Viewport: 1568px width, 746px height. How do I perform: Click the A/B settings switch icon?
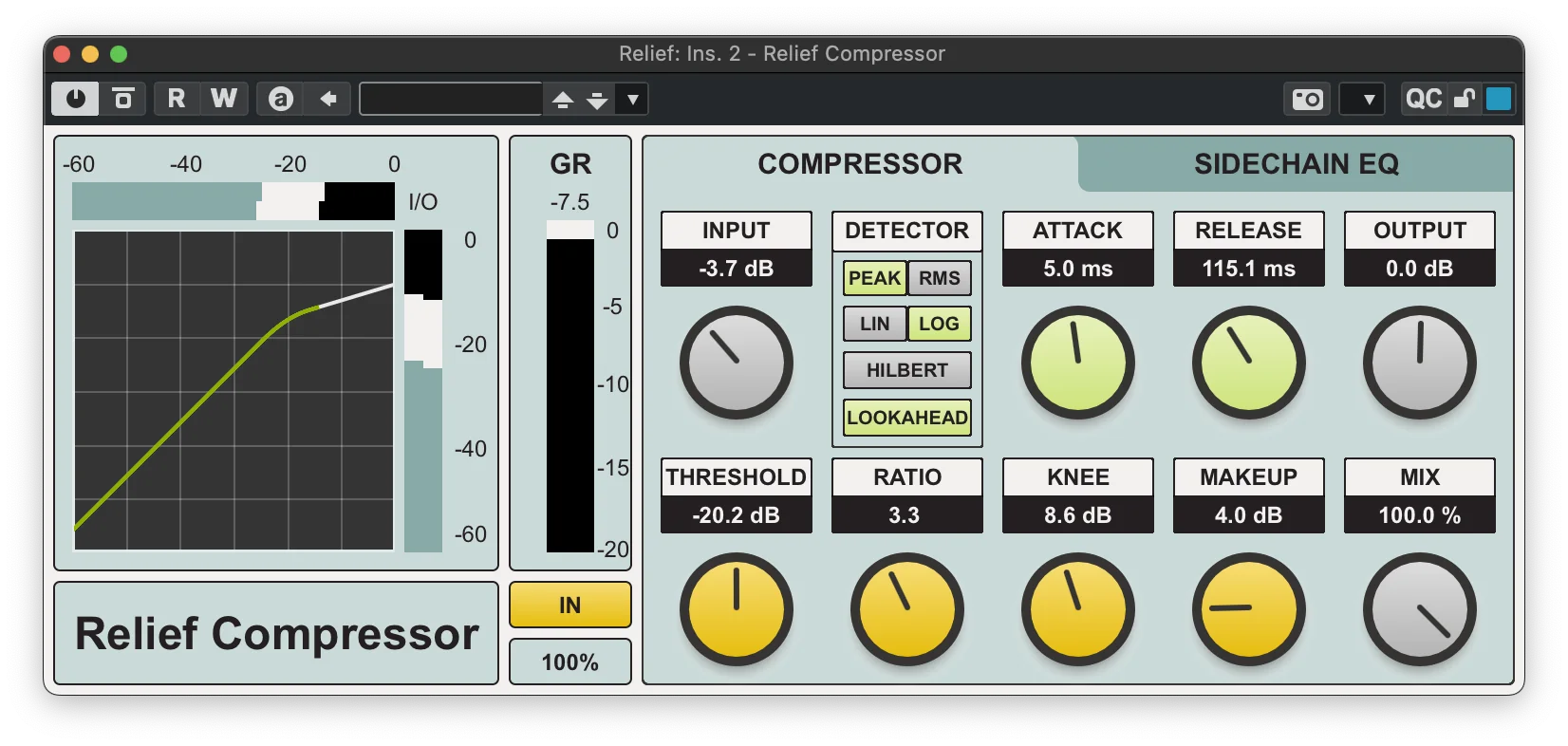click(x=280, y=99)
